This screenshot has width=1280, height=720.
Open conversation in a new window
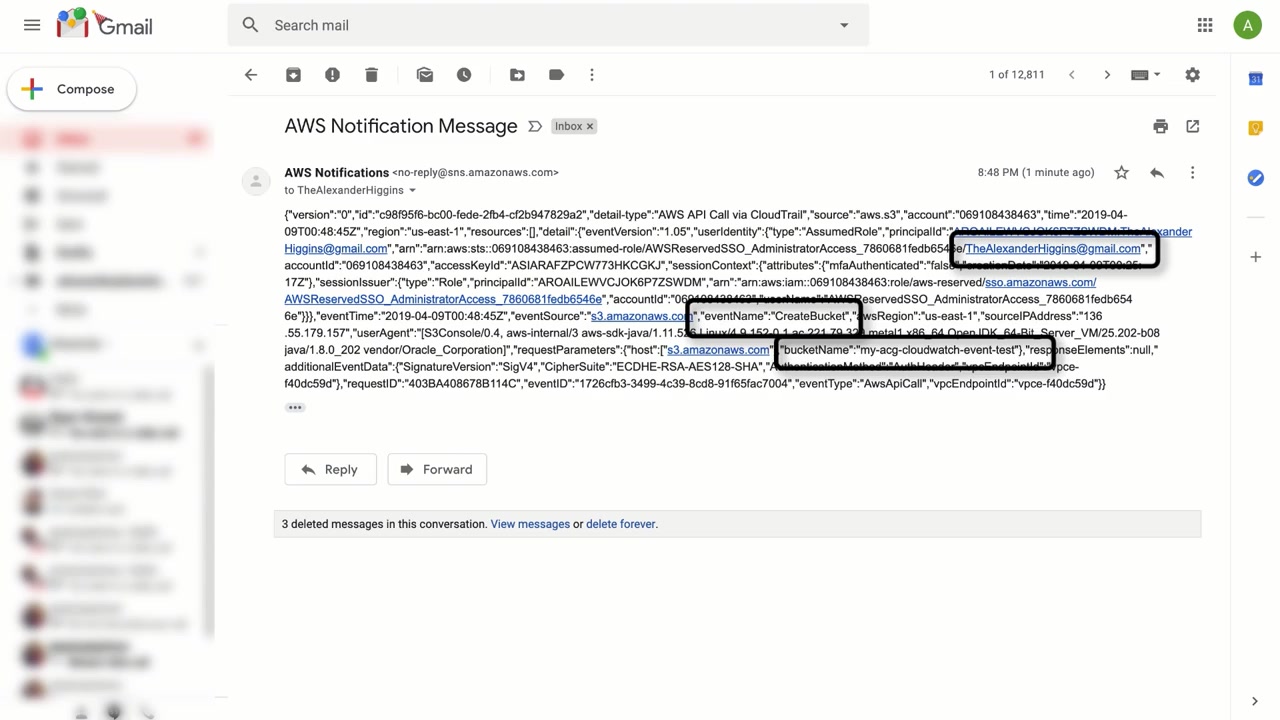click(x=1192, y=126)
